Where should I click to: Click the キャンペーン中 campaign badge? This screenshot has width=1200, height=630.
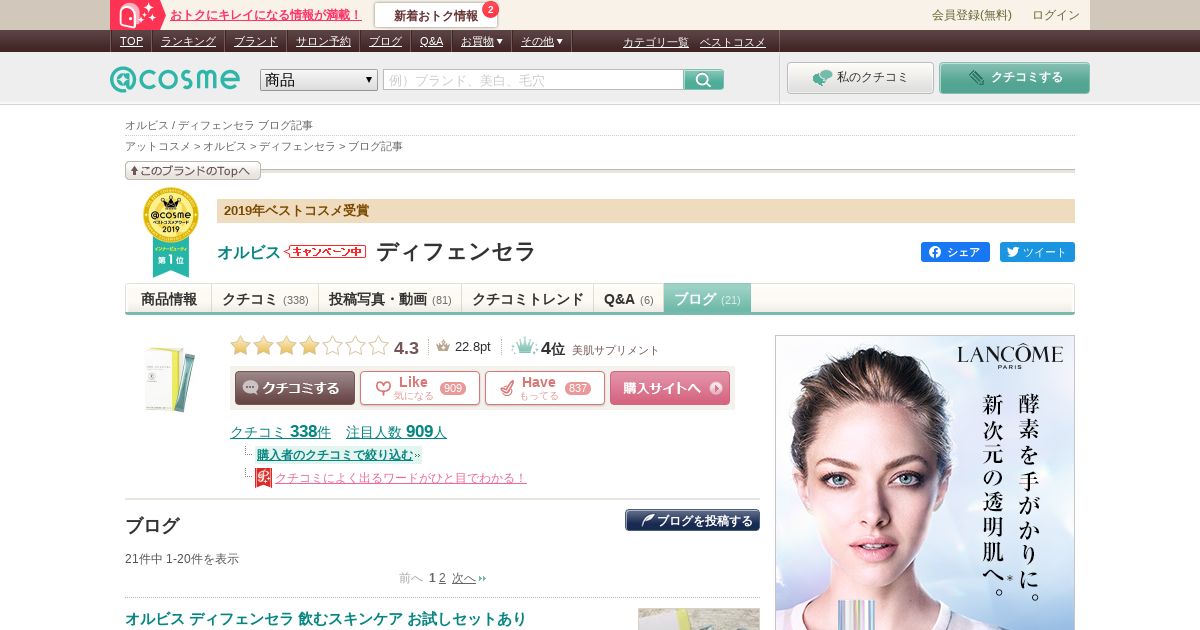(326, 252)
